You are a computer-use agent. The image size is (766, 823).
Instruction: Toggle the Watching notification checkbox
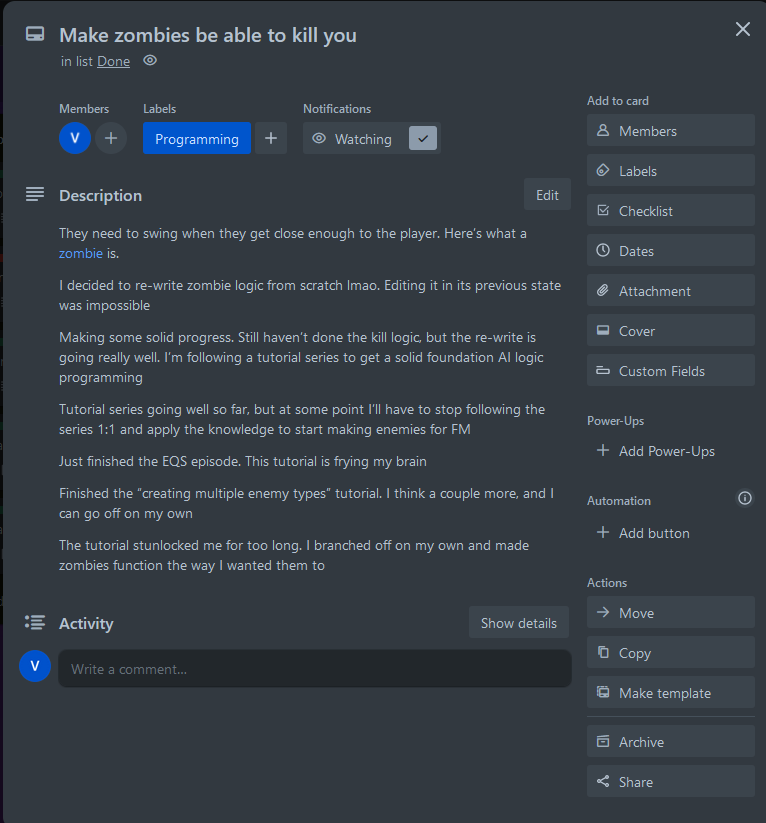(x=423, y=139)
